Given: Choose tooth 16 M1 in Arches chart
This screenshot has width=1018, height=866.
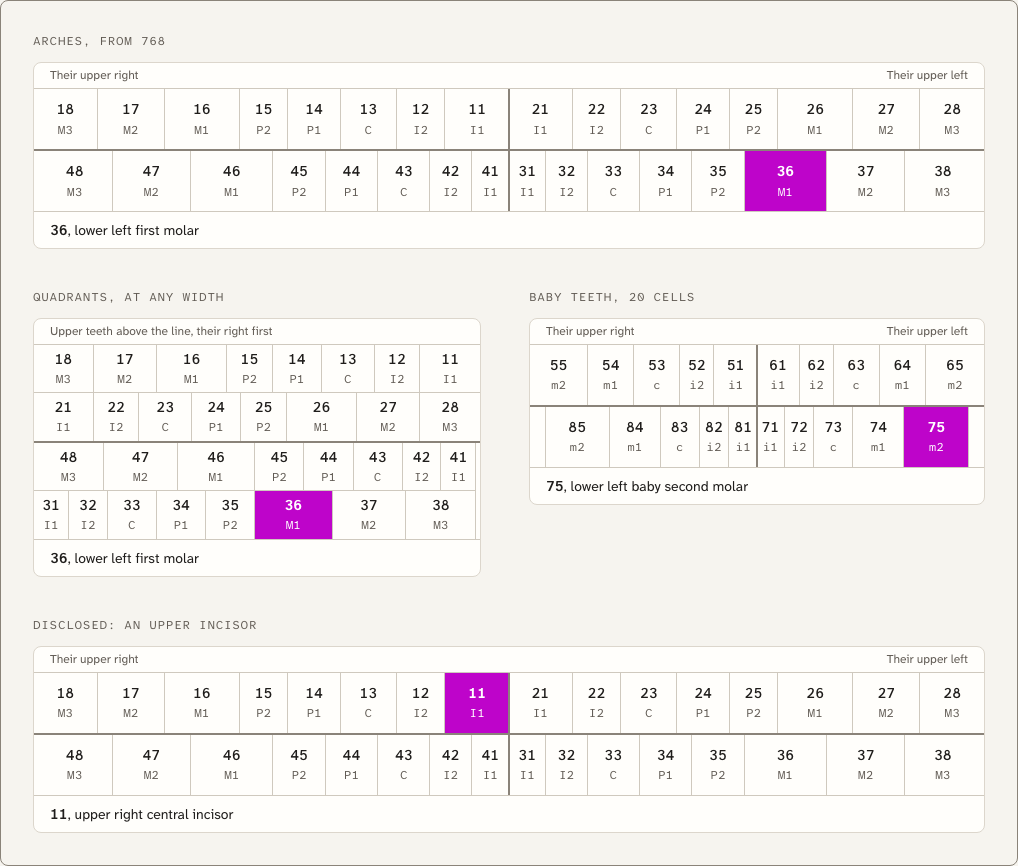Looking at the screenshot, I should pos(202,119).
